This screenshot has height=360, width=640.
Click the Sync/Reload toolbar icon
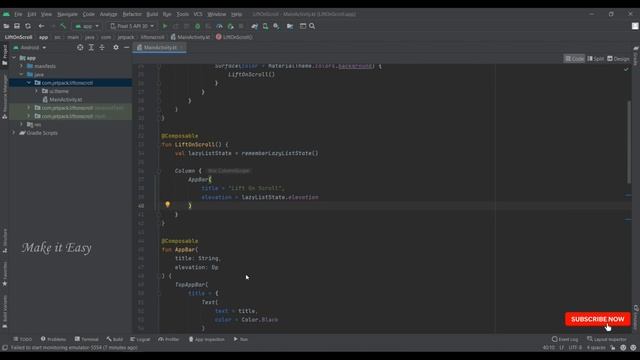(x=28, y=26)
